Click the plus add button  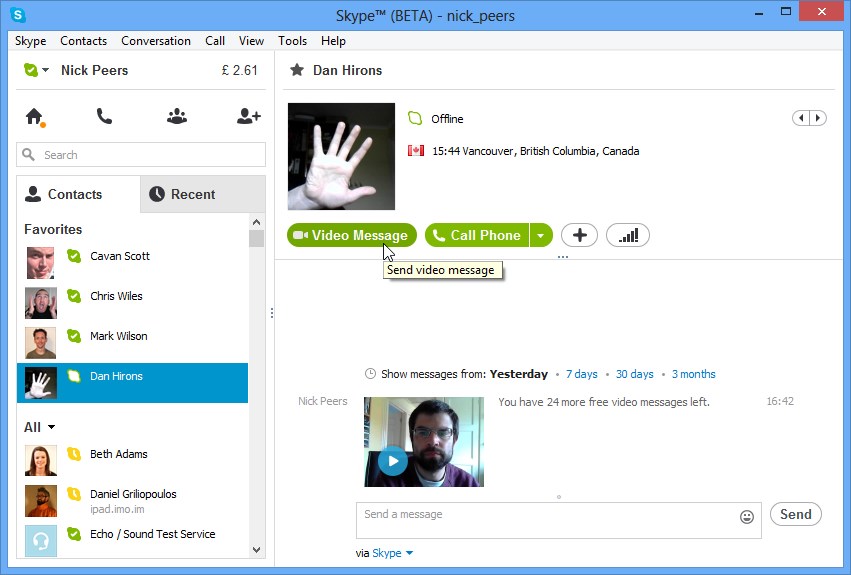(579, 235)
